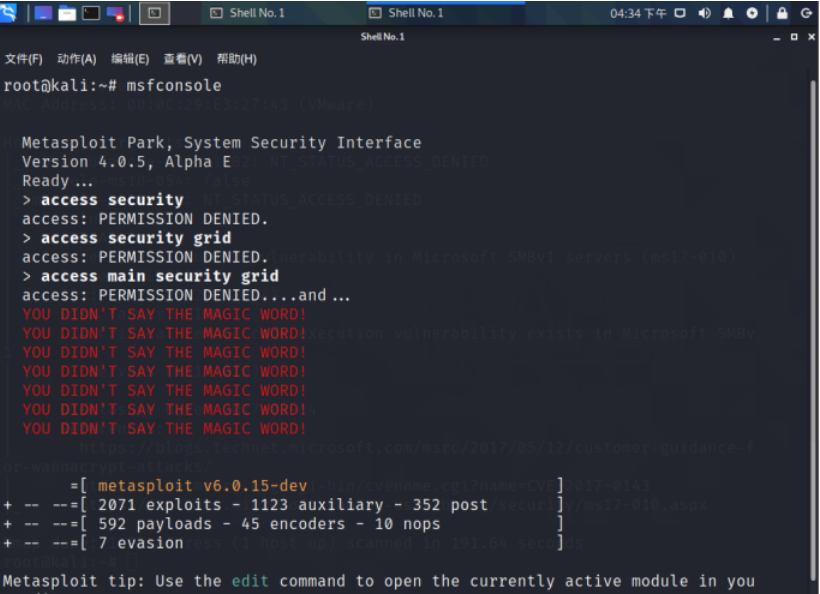
Task: Close the Shell No. 1 window
Action: (x=811, y=37)
